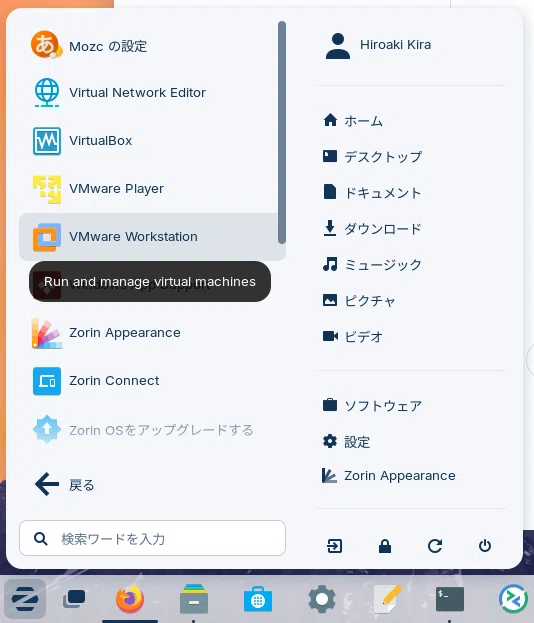The image size is (534, 623).
Task: Open Zorin Connect app icon
Action: [47, 381]
